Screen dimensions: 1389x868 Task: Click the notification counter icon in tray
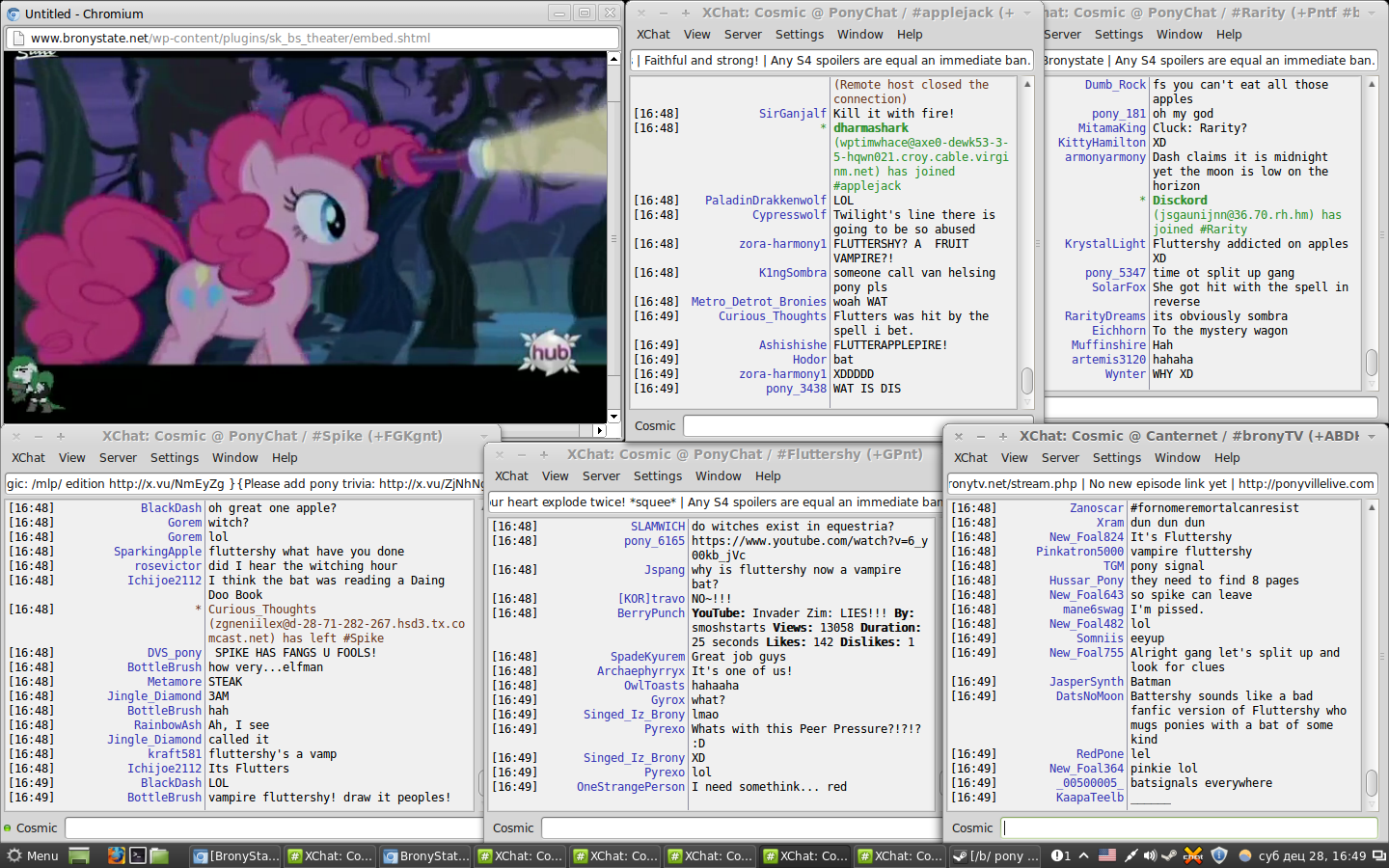point(1061,855)
